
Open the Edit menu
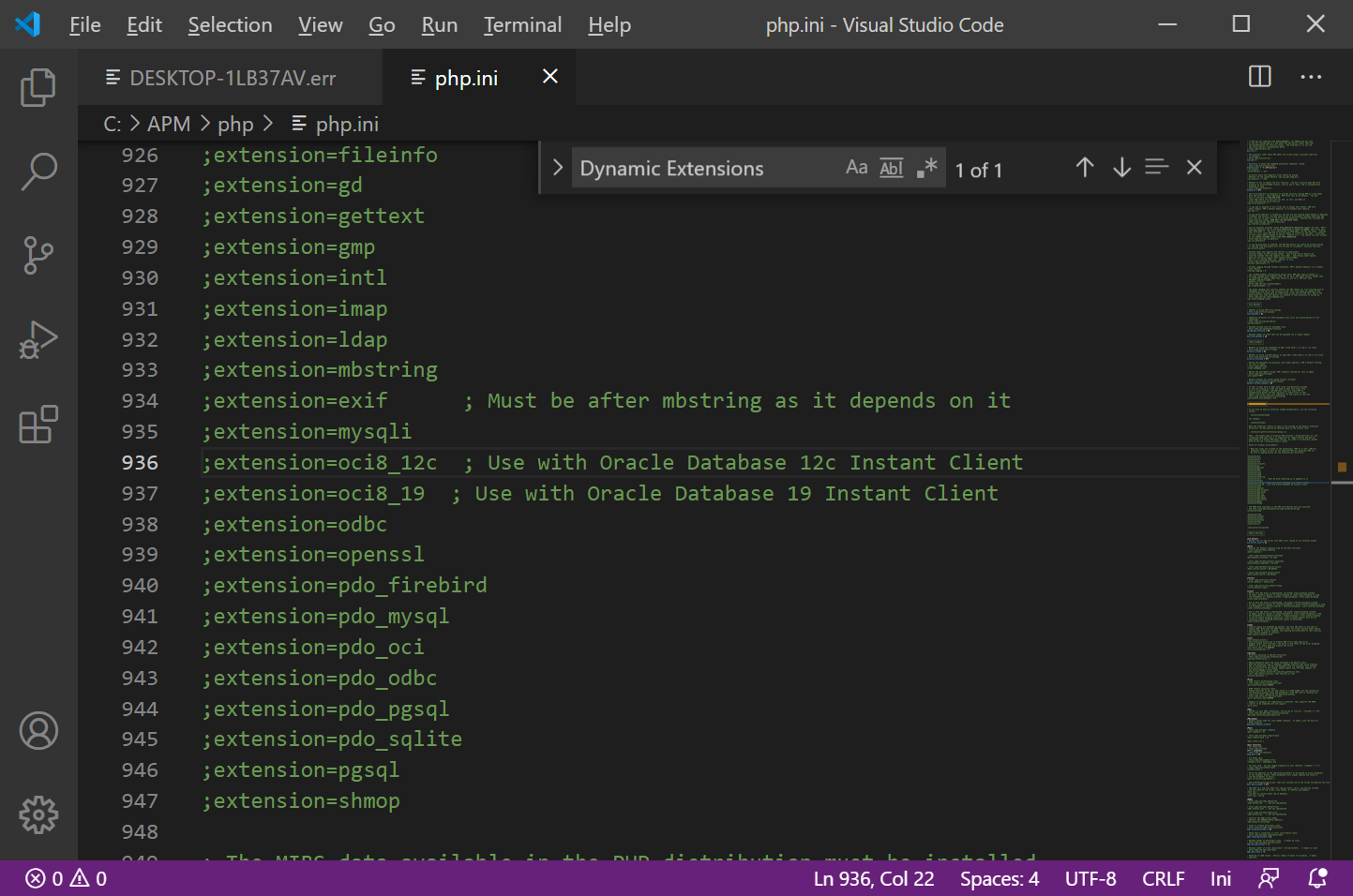pos(144,24)
